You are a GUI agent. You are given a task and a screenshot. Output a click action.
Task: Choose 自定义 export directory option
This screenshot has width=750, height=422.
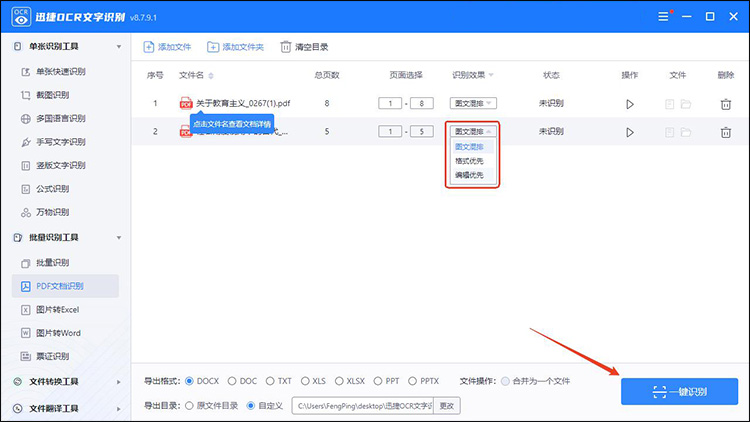click(x=251, y=406)
